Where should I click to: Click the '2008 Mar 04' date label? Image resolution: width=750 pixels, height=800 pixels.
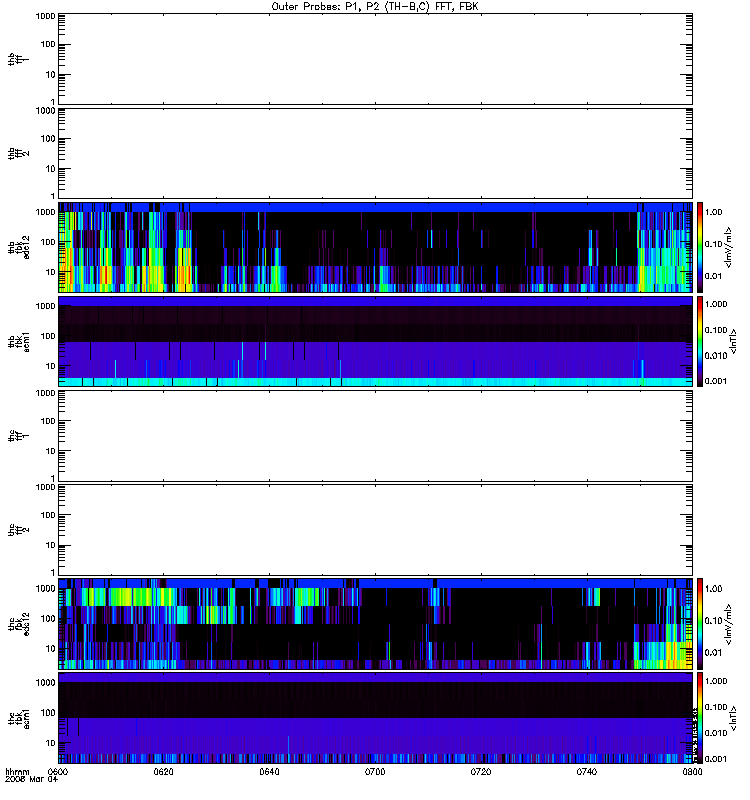(x=32, y=779)
